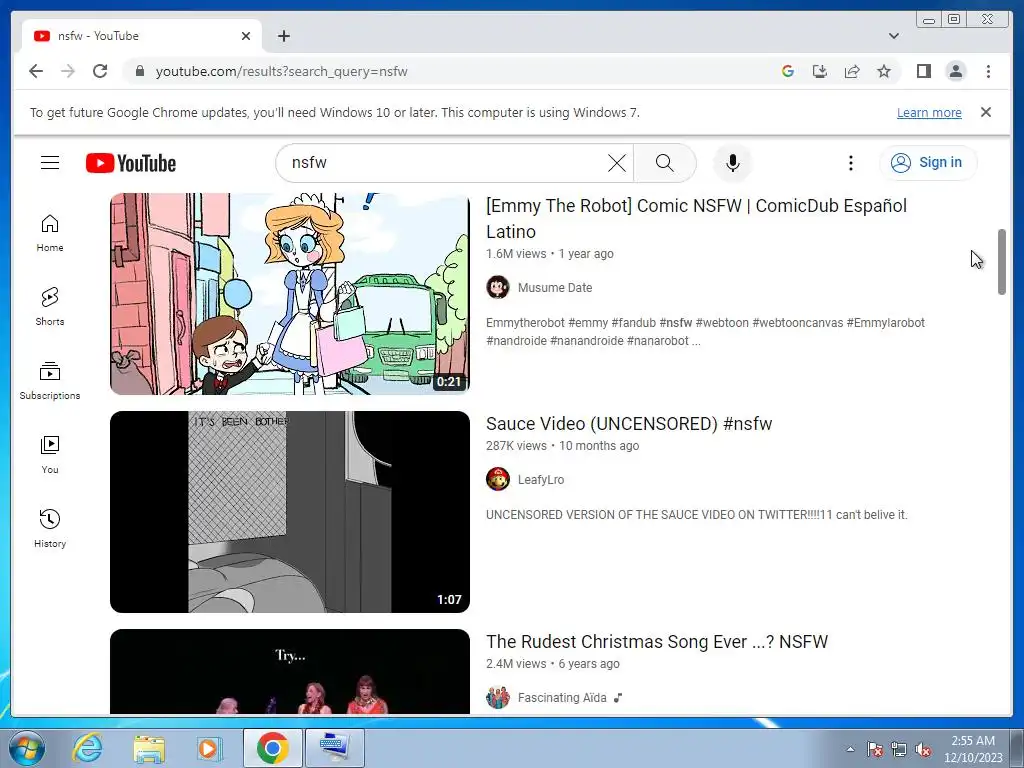The height and width of the screenshot is (768, 1024).
Task: Open Windows Media Player from taskbar
Action: [x=209, y=748]
